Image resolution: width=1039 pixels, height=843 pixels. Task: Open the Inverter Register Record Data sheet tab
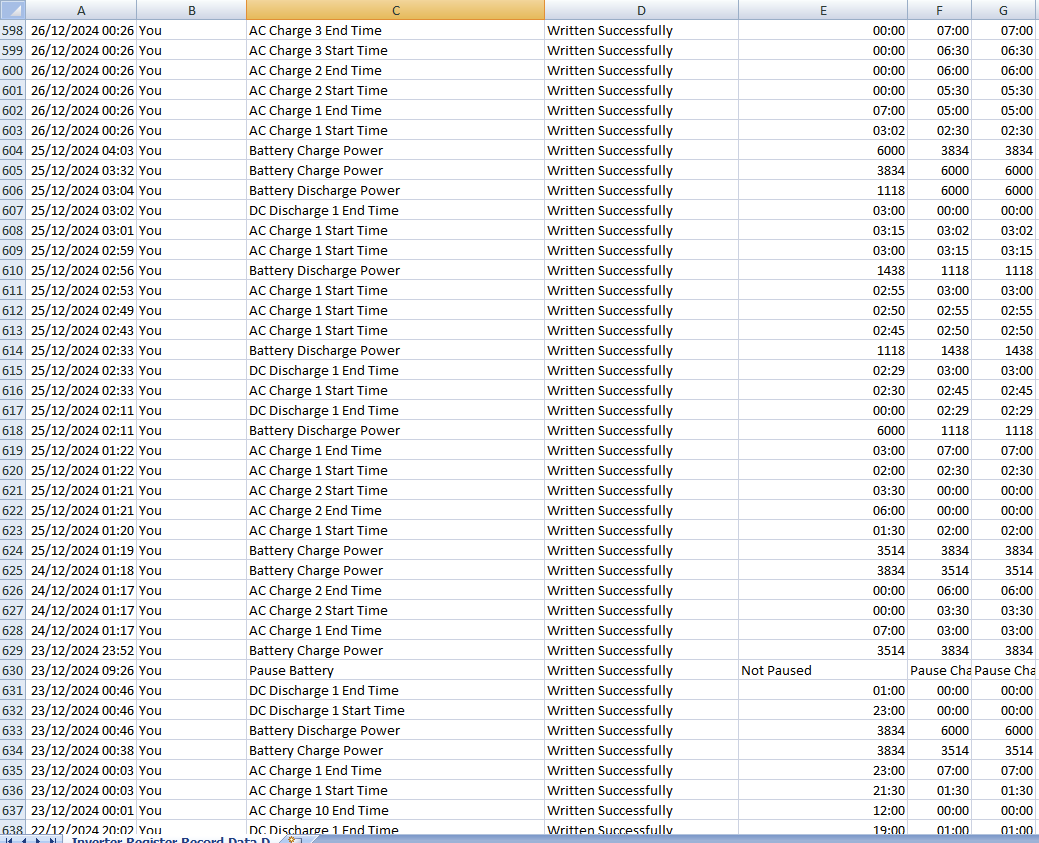pos(171,840)
